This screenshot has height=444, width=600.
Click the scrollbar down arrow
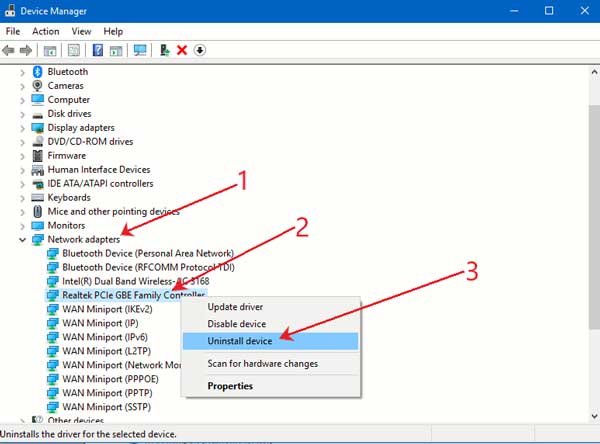594,416
